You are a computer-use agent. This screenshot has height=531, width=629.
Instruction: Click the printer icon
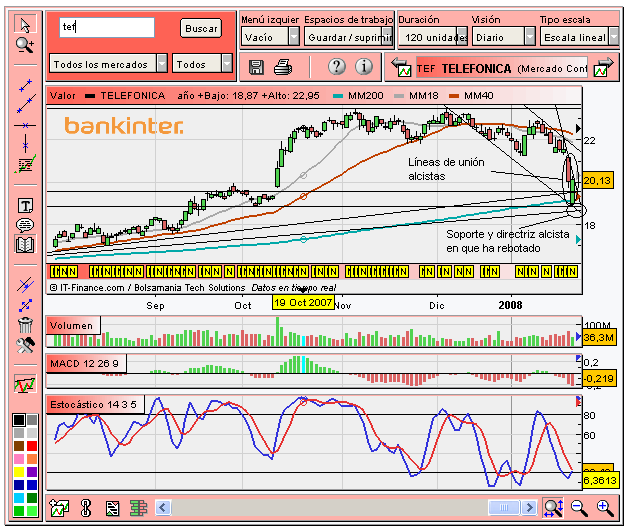(x=283, y=67)
